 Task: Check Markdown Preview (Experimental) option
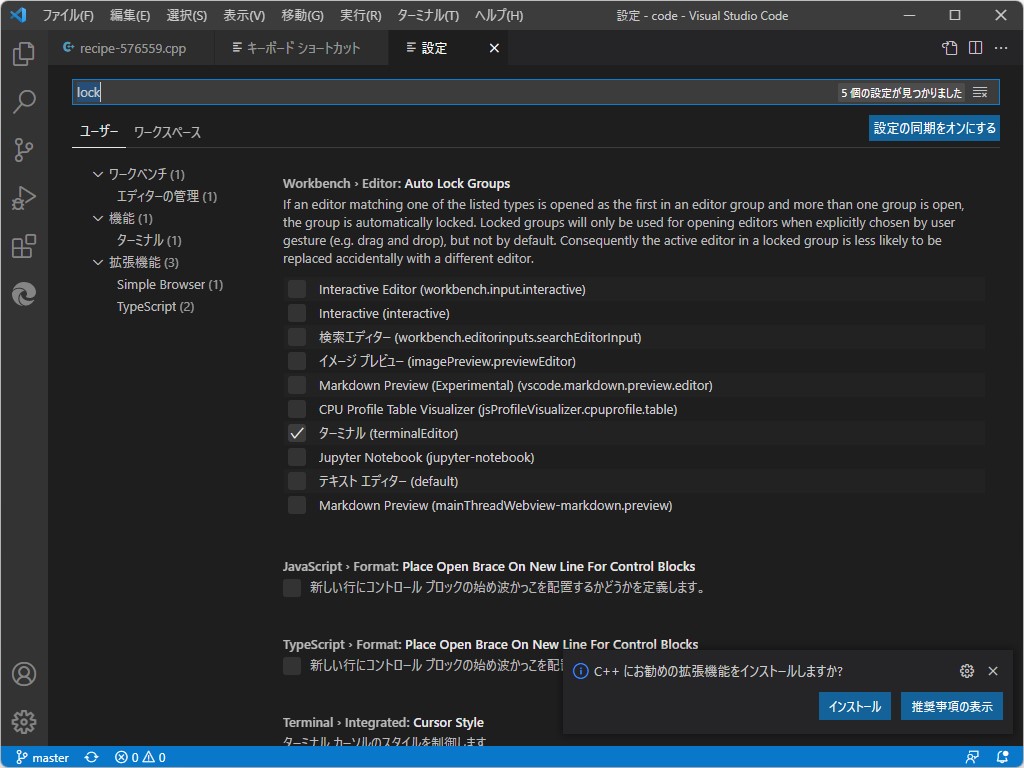pyautogui.click(x=297, y=385)
